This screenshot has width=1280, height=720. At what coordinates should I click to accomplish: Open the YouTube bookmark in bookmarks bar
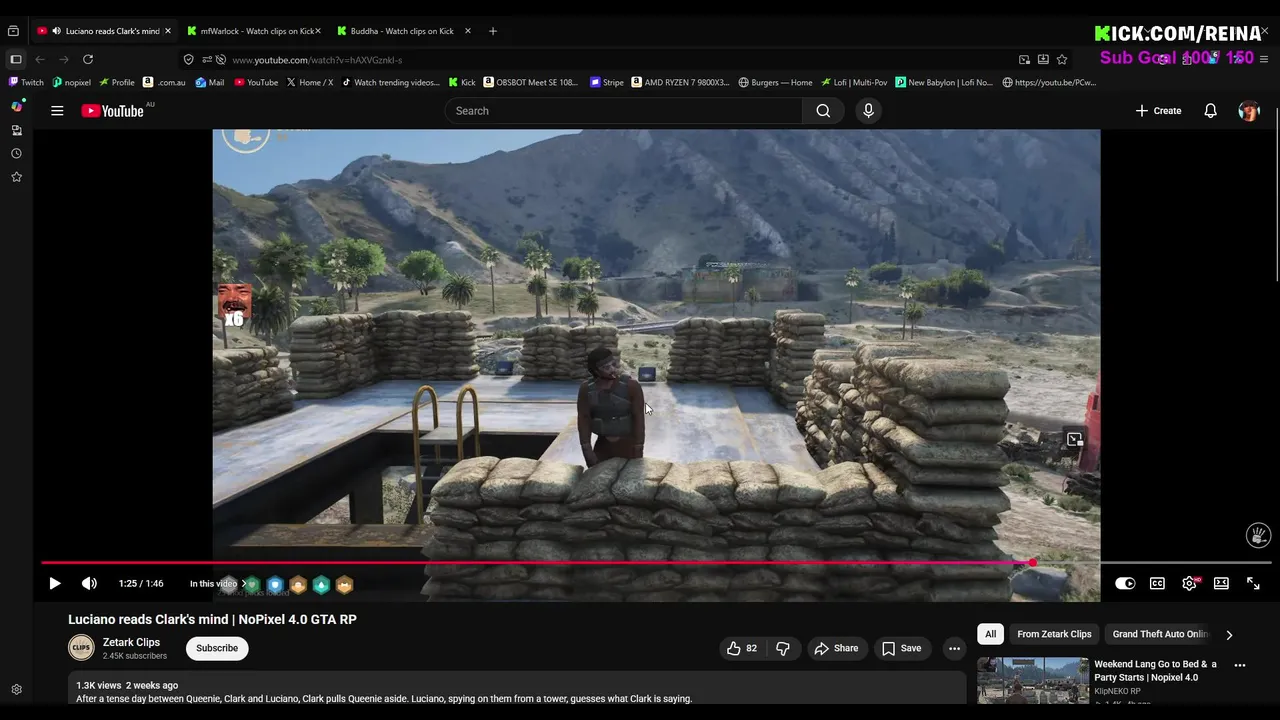coord(256,82)
